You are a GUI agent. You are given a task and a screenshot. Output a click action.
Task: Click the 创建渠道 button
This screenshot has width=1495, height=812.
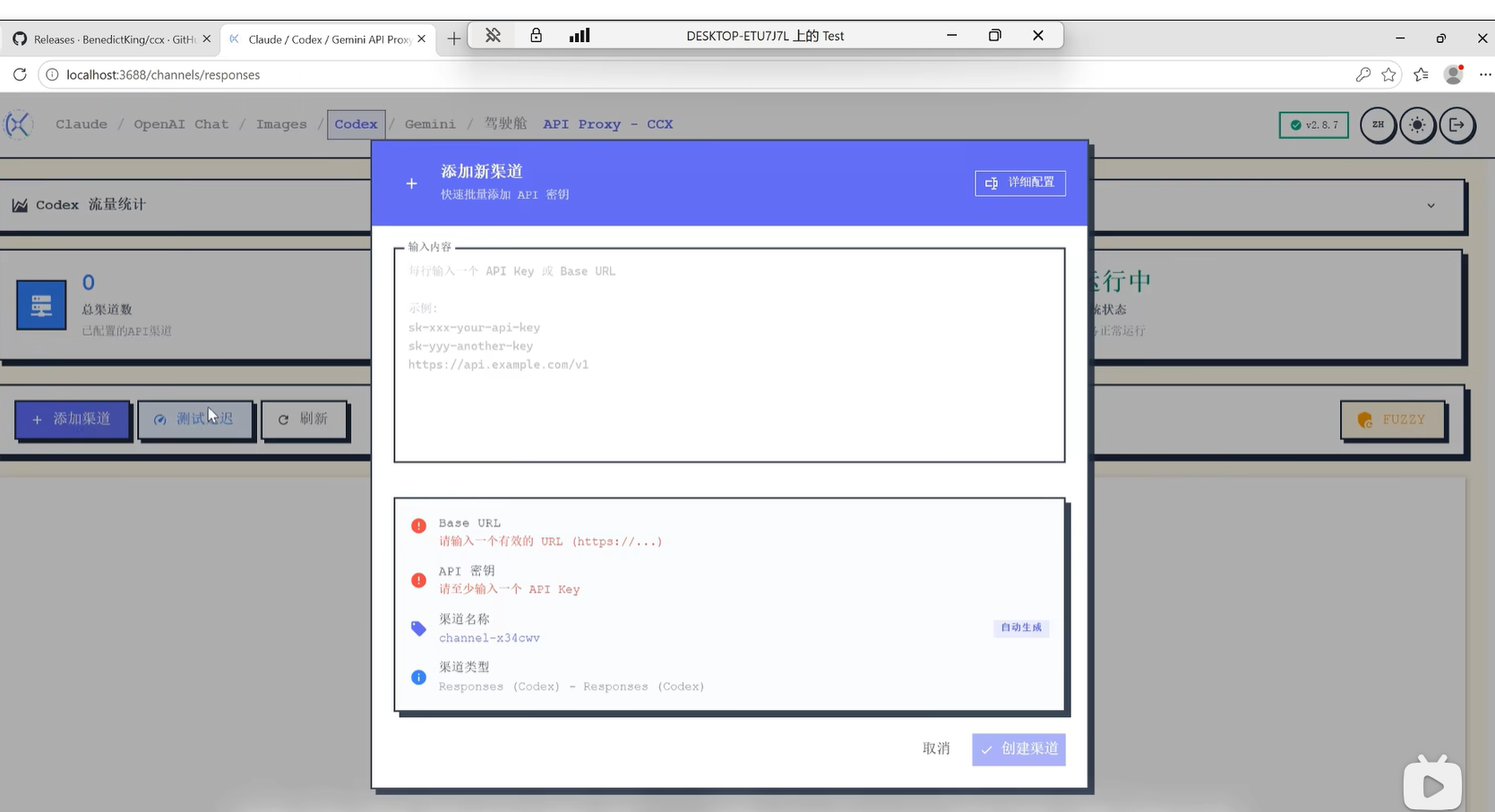pyautogui.click(x=1018, y=749)
